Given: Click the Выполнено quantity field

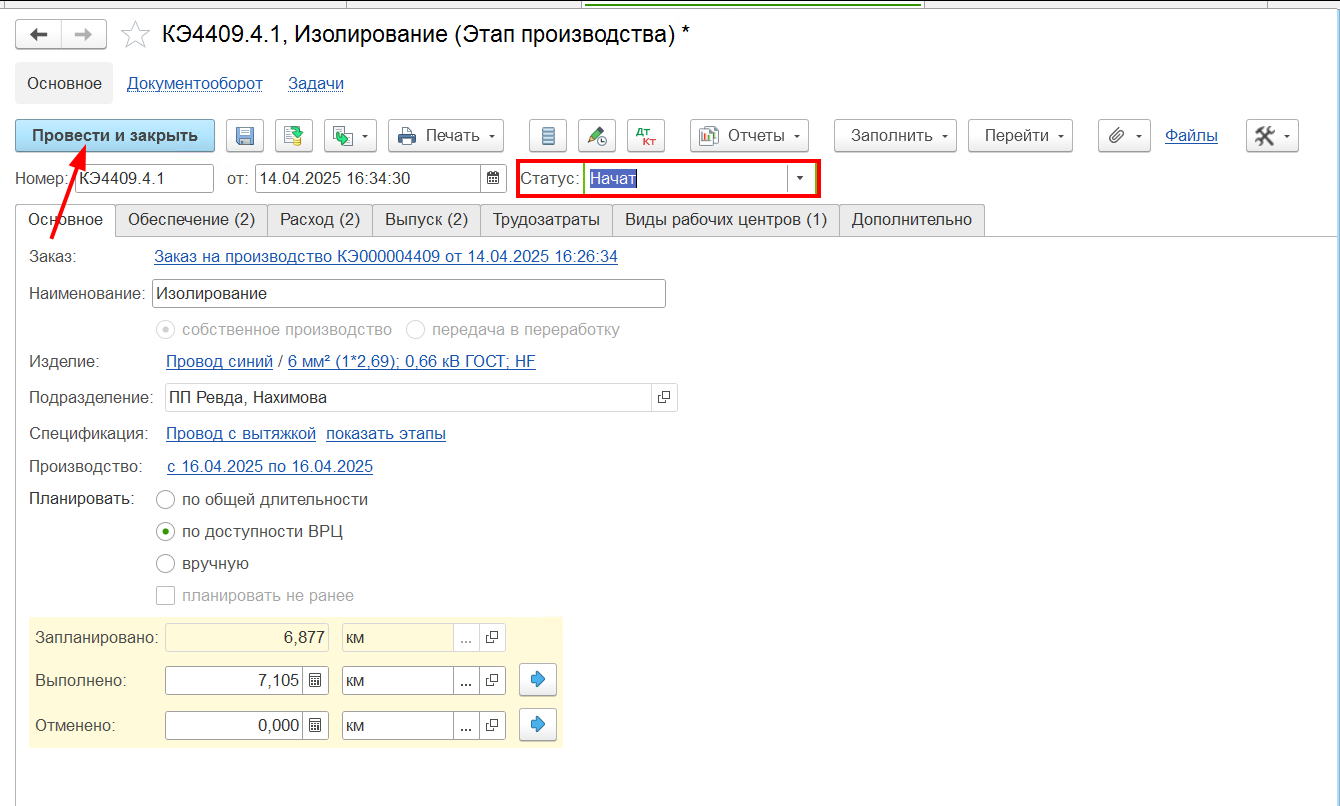Looking at the screenshot, I should pos(235,681).
